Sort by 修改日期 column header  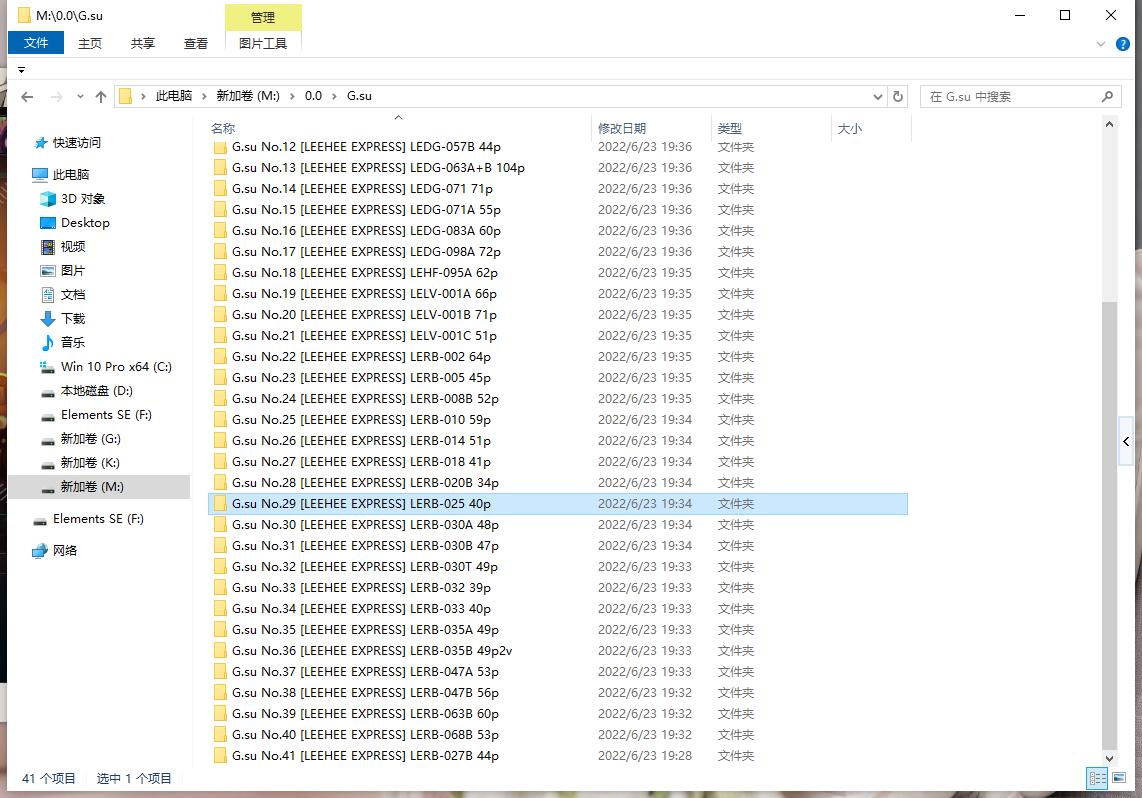pyautogui.click(x=621, y=128)
